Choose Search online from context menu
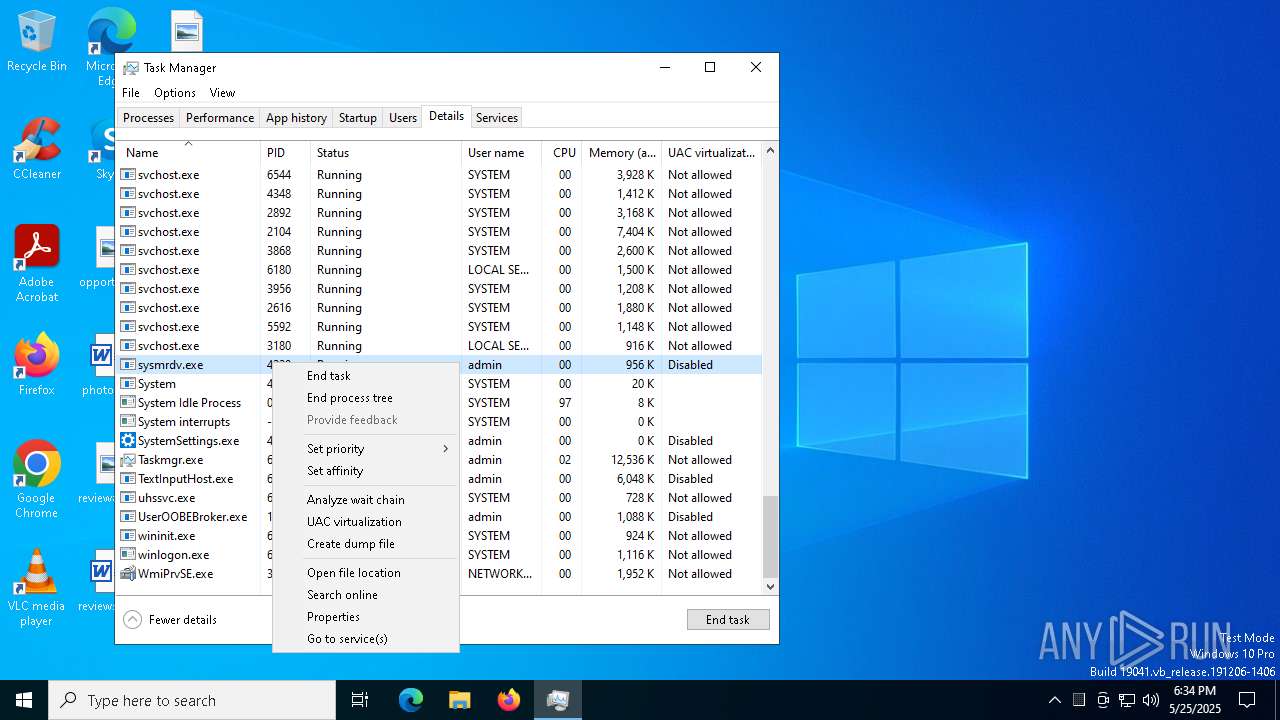 tap(366, 595)
